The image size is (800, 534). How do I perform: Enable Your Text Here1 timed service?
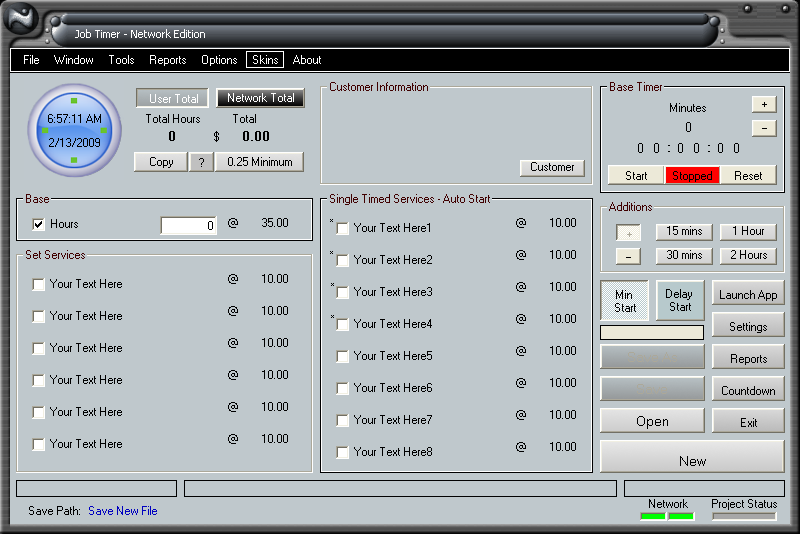click(342, 228)
